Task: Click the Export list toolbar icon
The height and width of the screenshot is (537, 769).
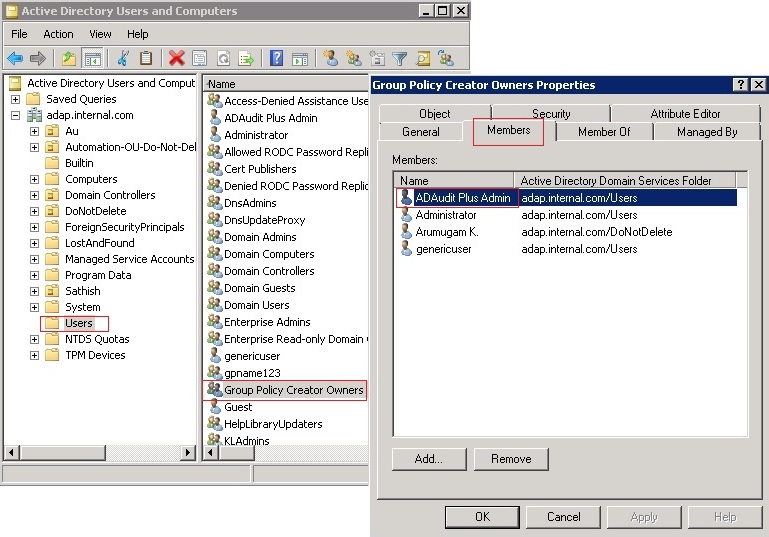Action: click(245, 59)
